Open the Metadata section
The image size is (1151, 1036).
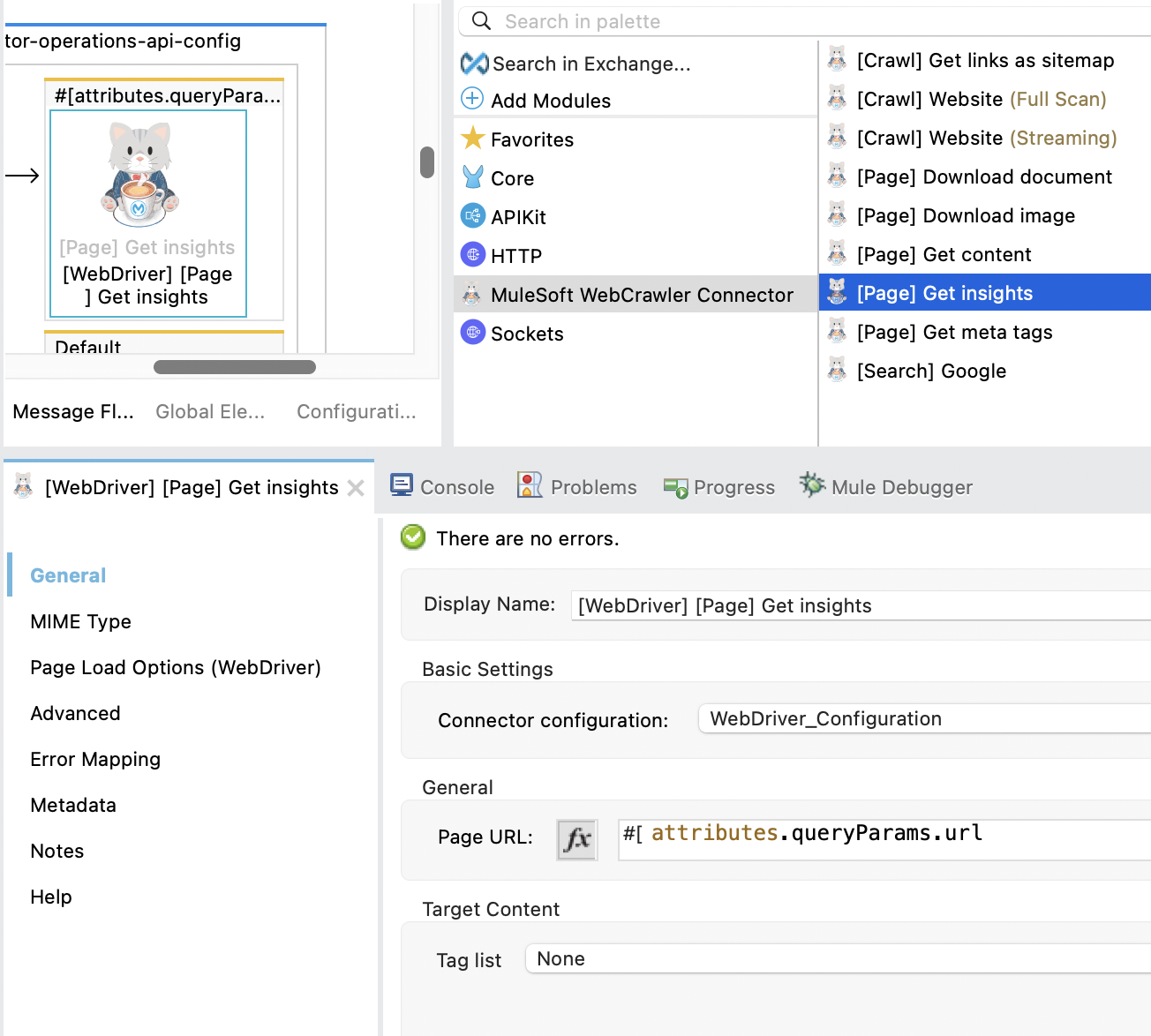pos(73,805)
